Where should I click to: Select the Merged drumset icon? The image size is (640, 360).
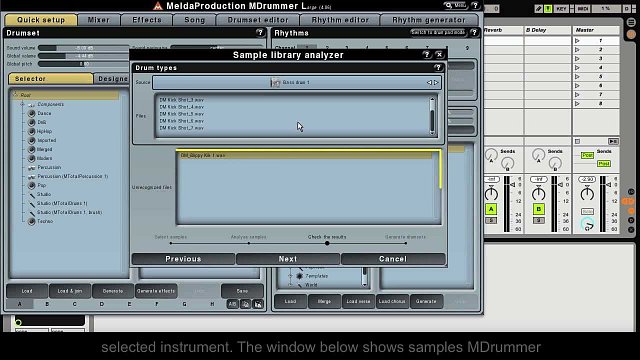pyautogui.click(x=31, y=149)
